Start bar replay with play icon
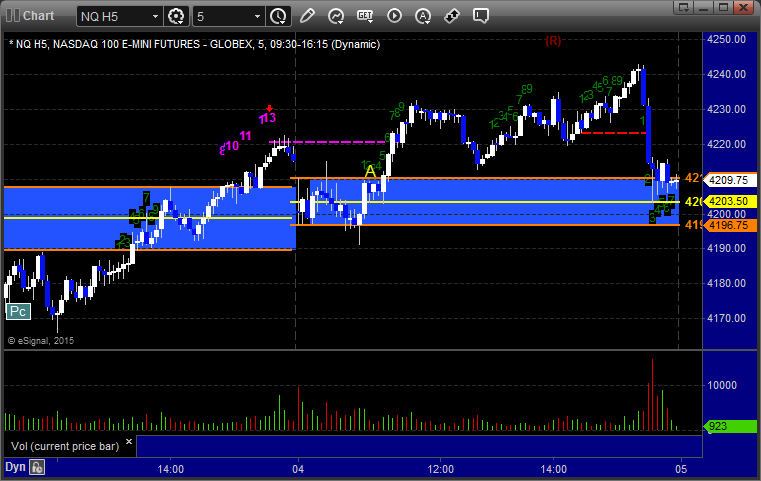Screen dimensions: 761x481 [394, 16]
